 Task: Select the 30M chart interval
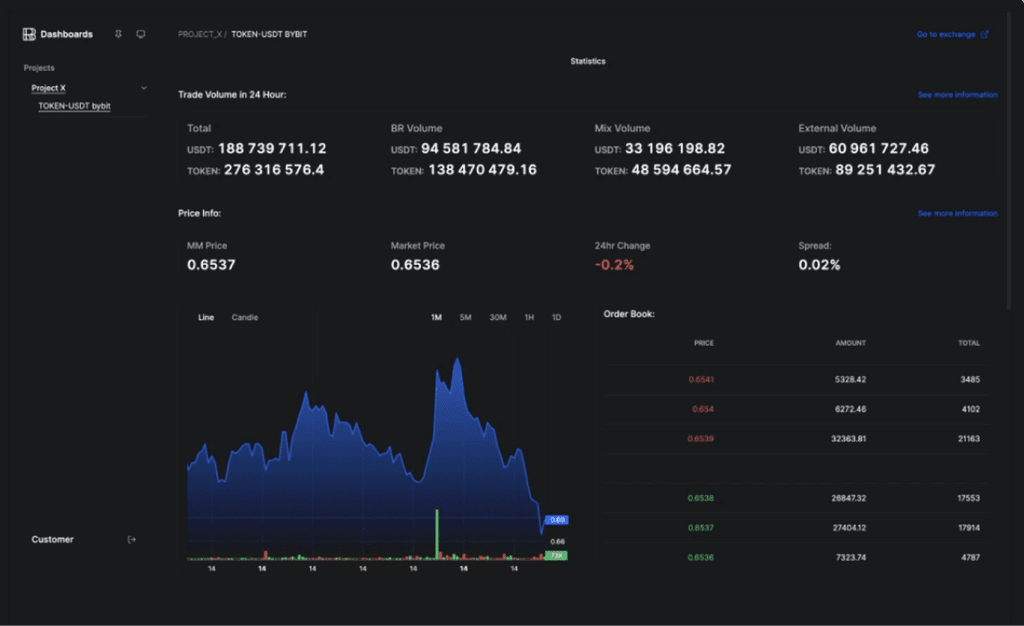pos(497,317)
